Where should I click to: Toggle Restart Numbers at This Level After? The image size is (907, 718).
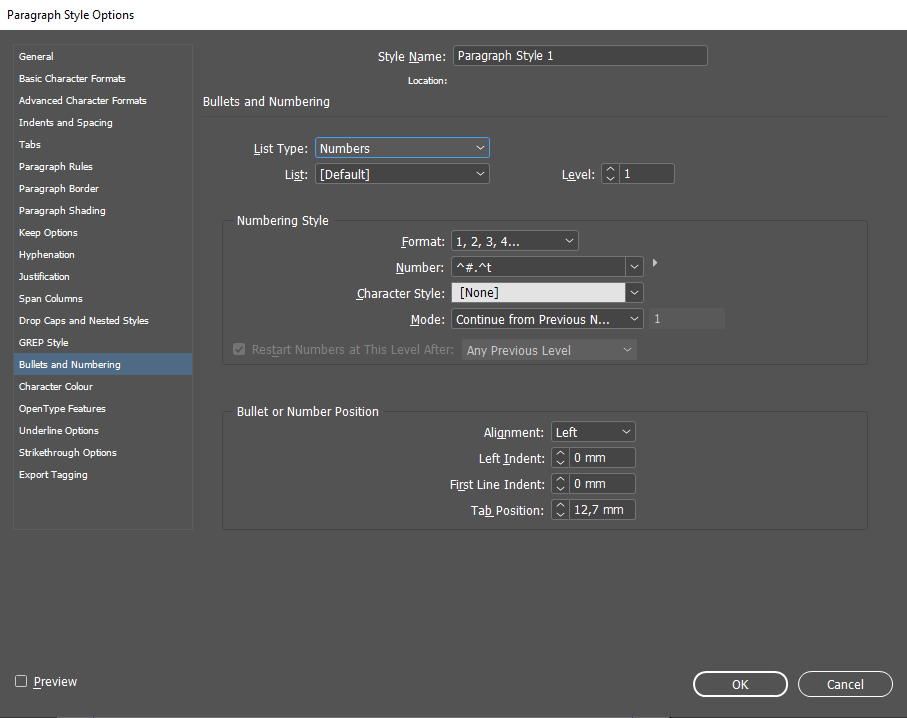239,350
